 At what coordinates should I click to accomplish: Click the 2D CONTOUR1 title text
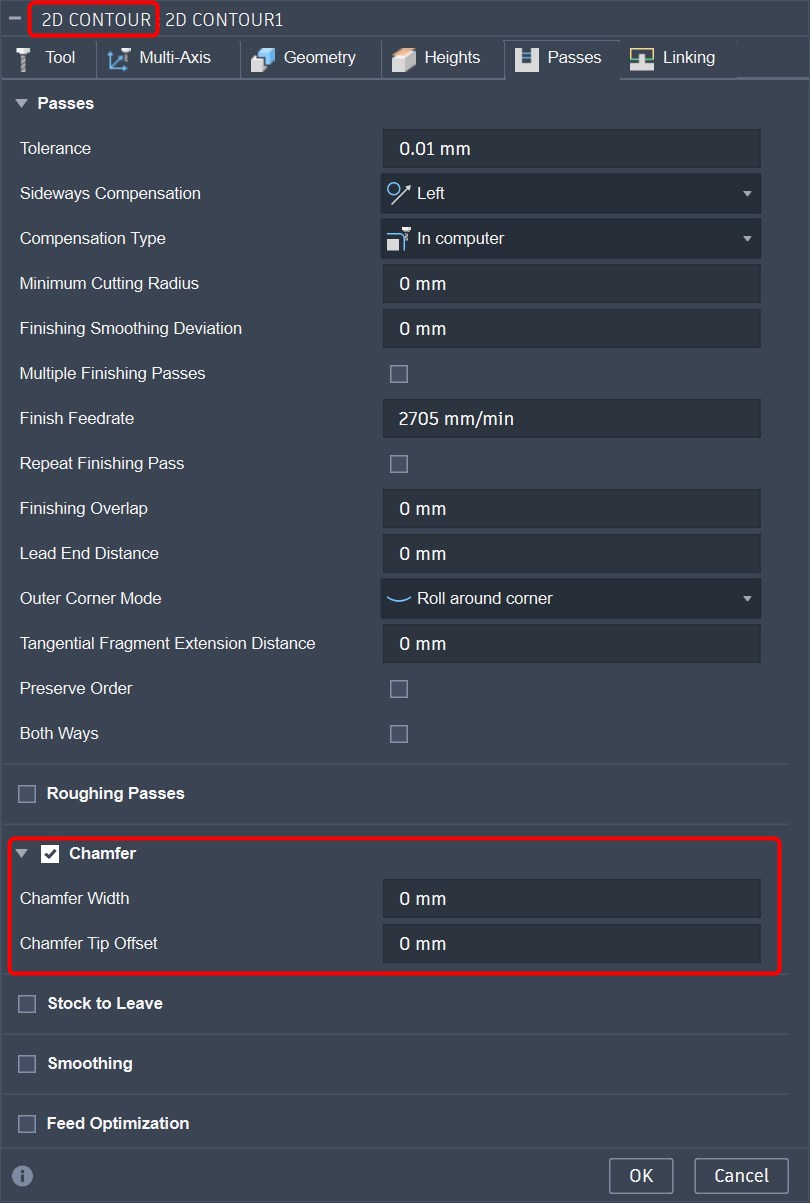point(224,19)
